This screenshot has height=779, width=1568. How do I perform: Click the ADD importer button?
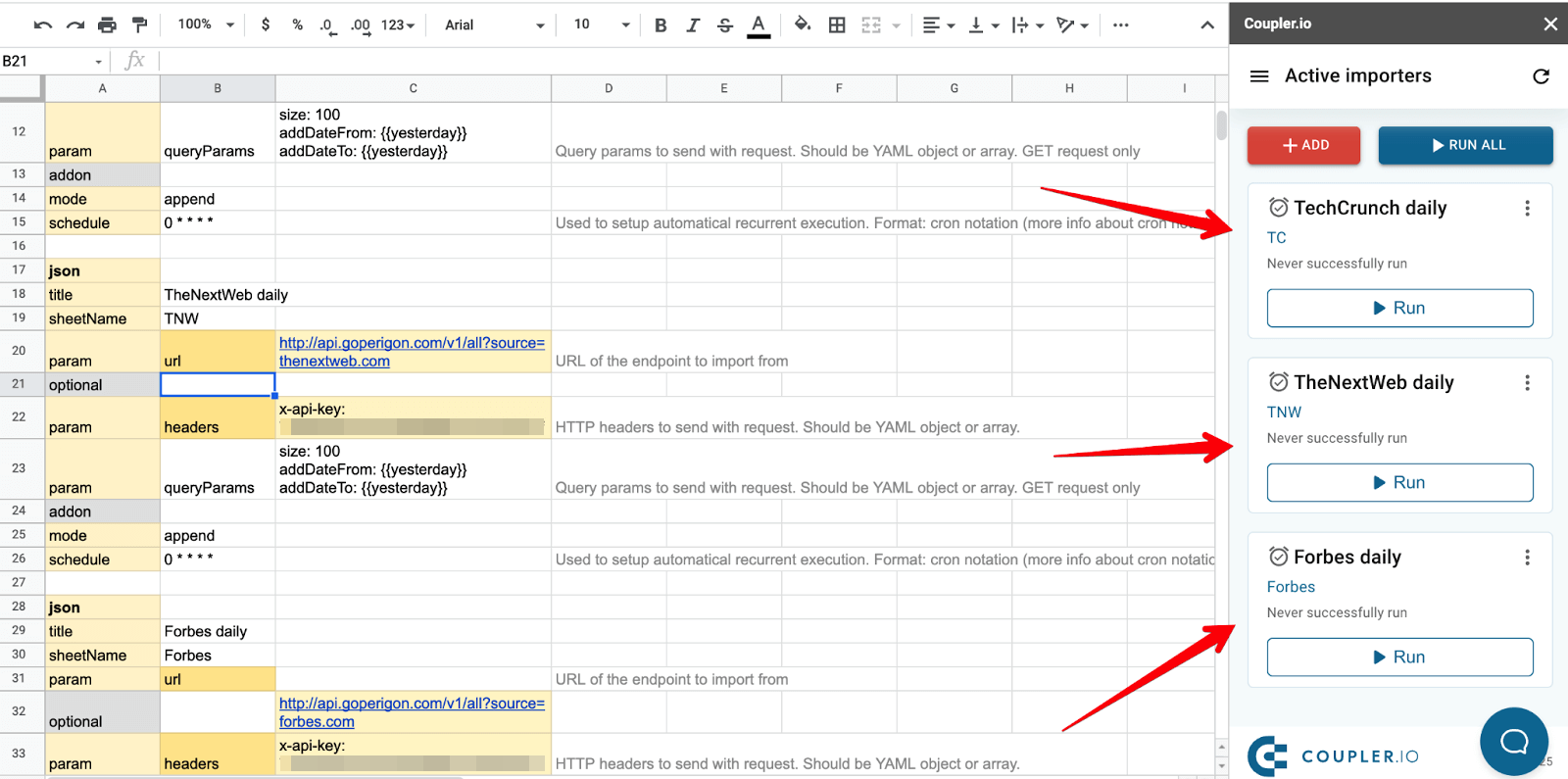click(x=1303, y=145)
